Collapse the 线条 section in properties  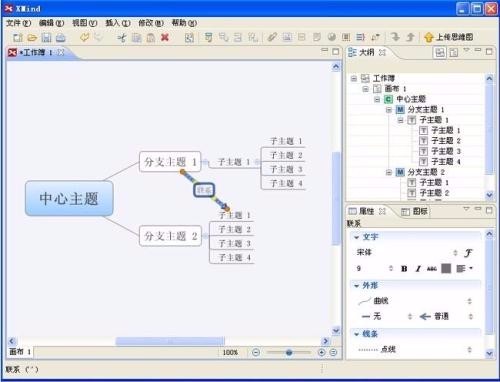click(x=356, y=334)
